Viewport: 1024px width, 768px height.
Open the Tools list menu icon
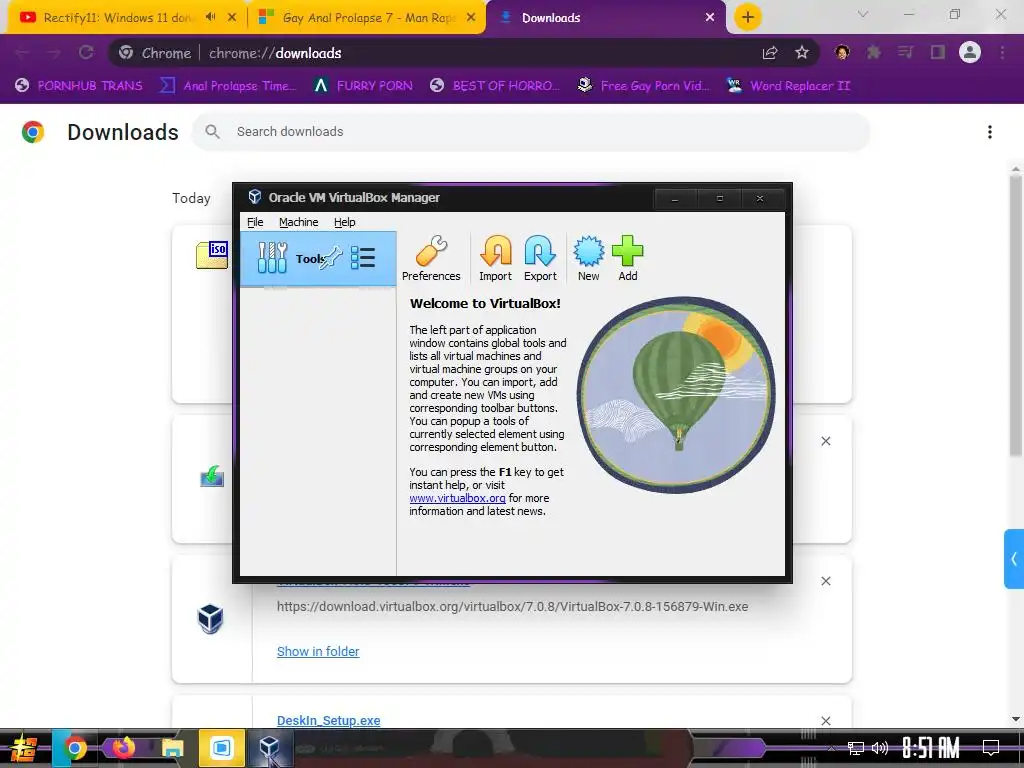(x=362, y=257)
